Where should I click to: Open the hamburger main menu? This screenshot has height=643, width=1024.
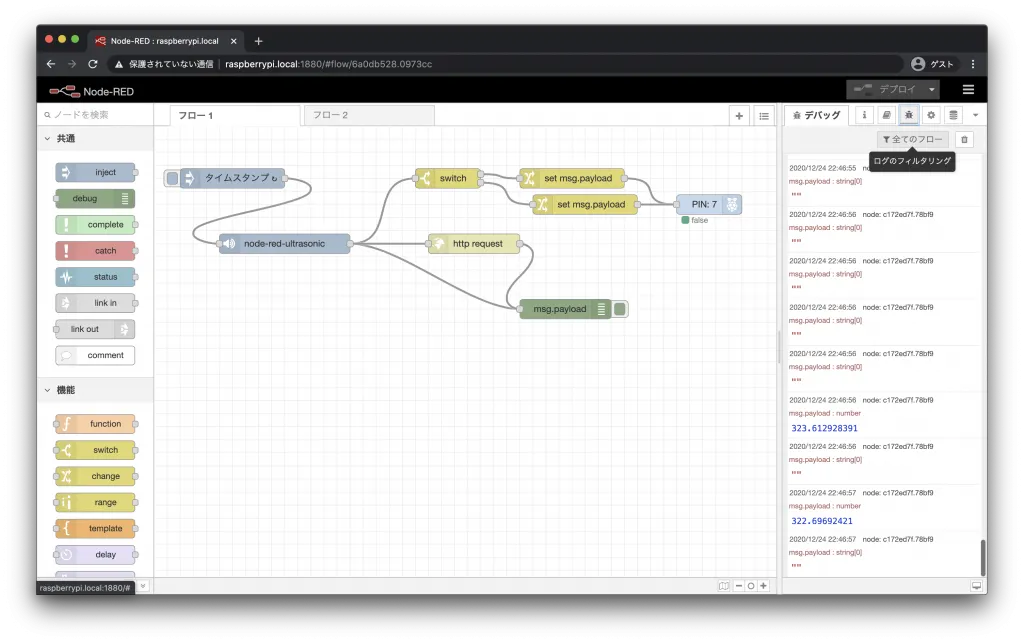click(x=968, y=89)
